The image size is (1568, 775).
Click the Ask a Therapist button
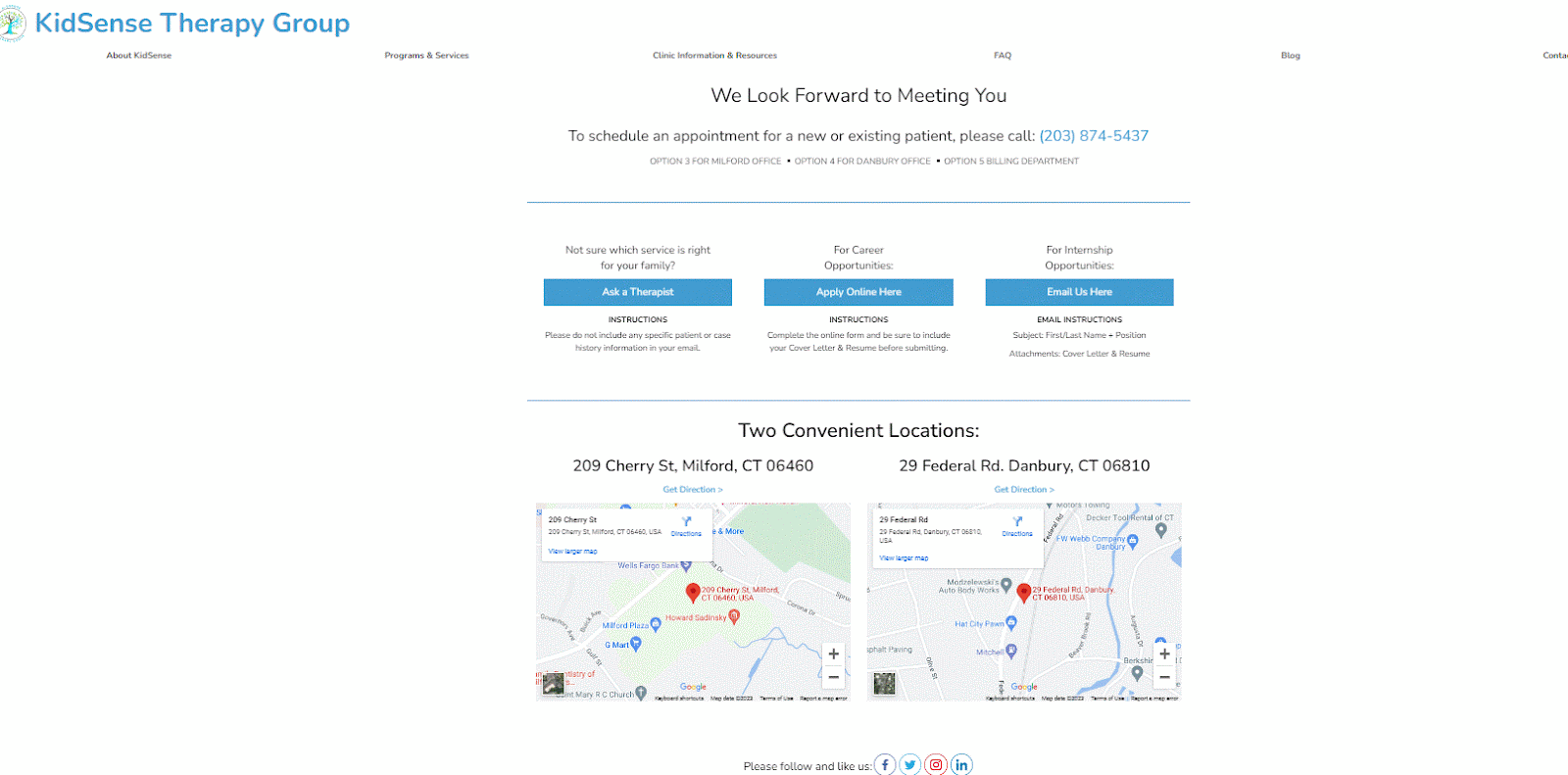[638, 292]
